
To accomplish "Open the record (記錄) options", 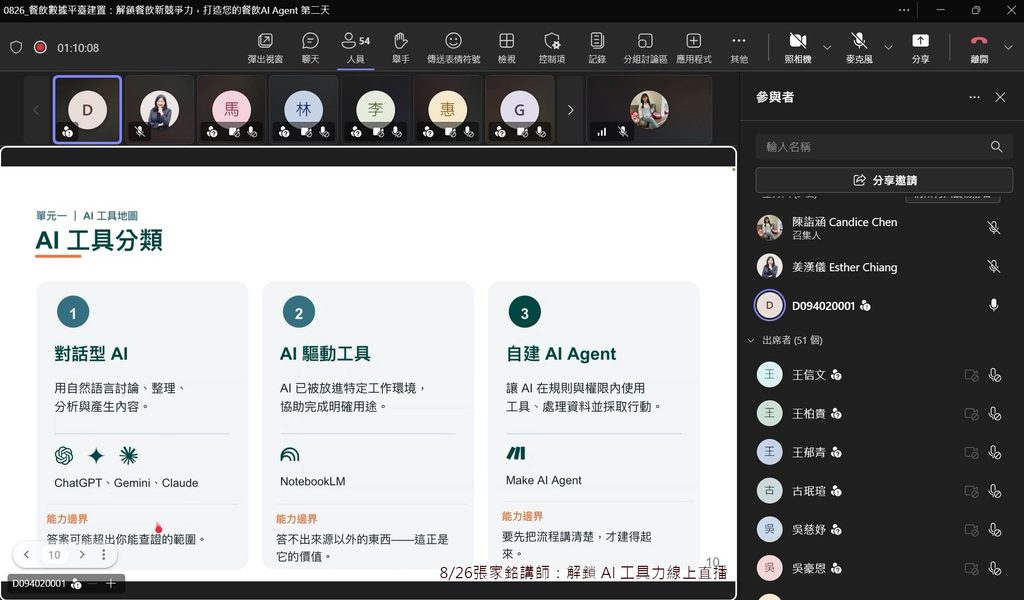I will (x=597, y=48).
